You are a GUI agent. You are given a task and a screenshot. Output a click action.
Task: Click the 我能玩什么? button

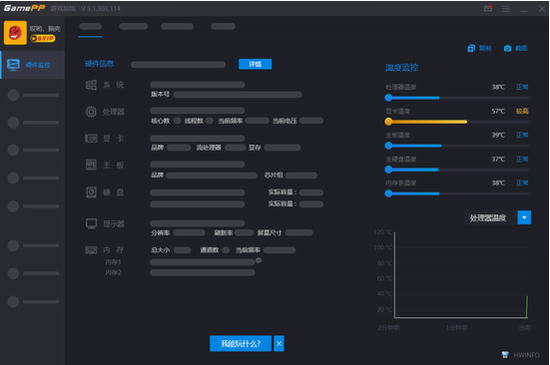click(x=241, y=343)
